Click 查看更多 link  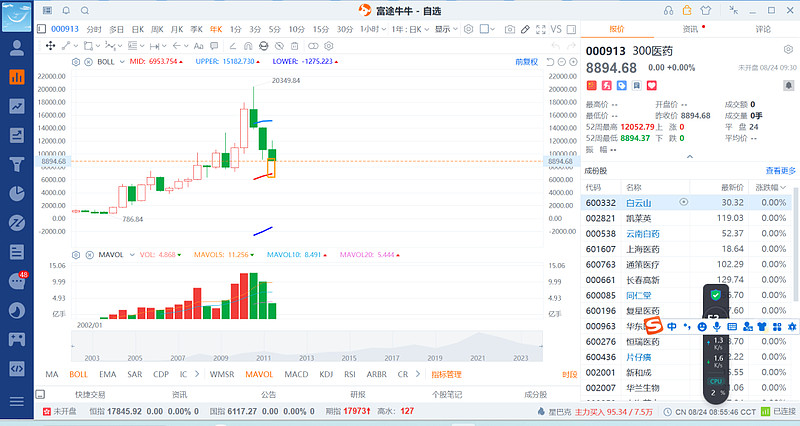point(781,170)
